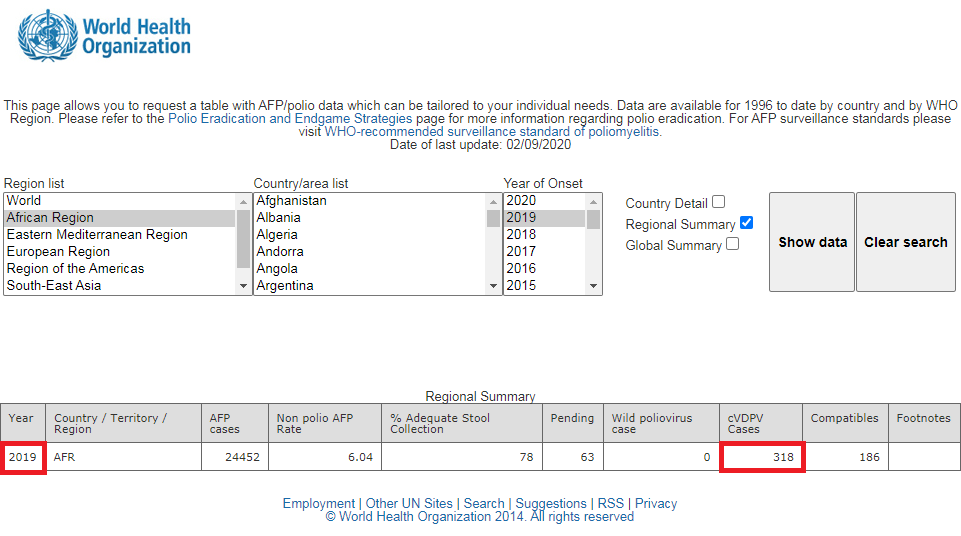
Task: Enable the Global Summary checkbox
Action: pyautogui.click(x=732, y=244)
